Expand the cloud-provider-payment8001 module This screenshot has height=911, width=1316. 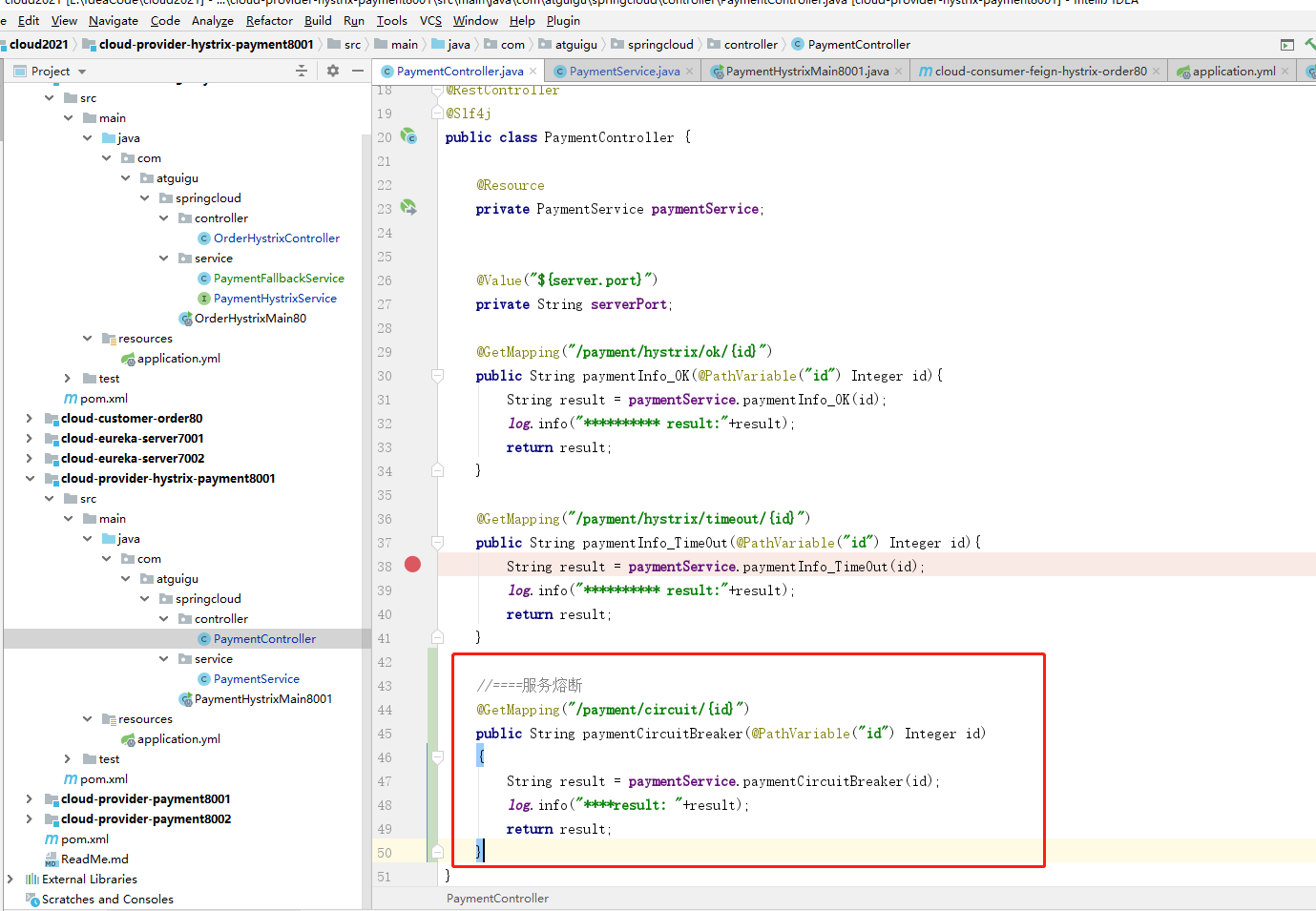pos(30,799)
